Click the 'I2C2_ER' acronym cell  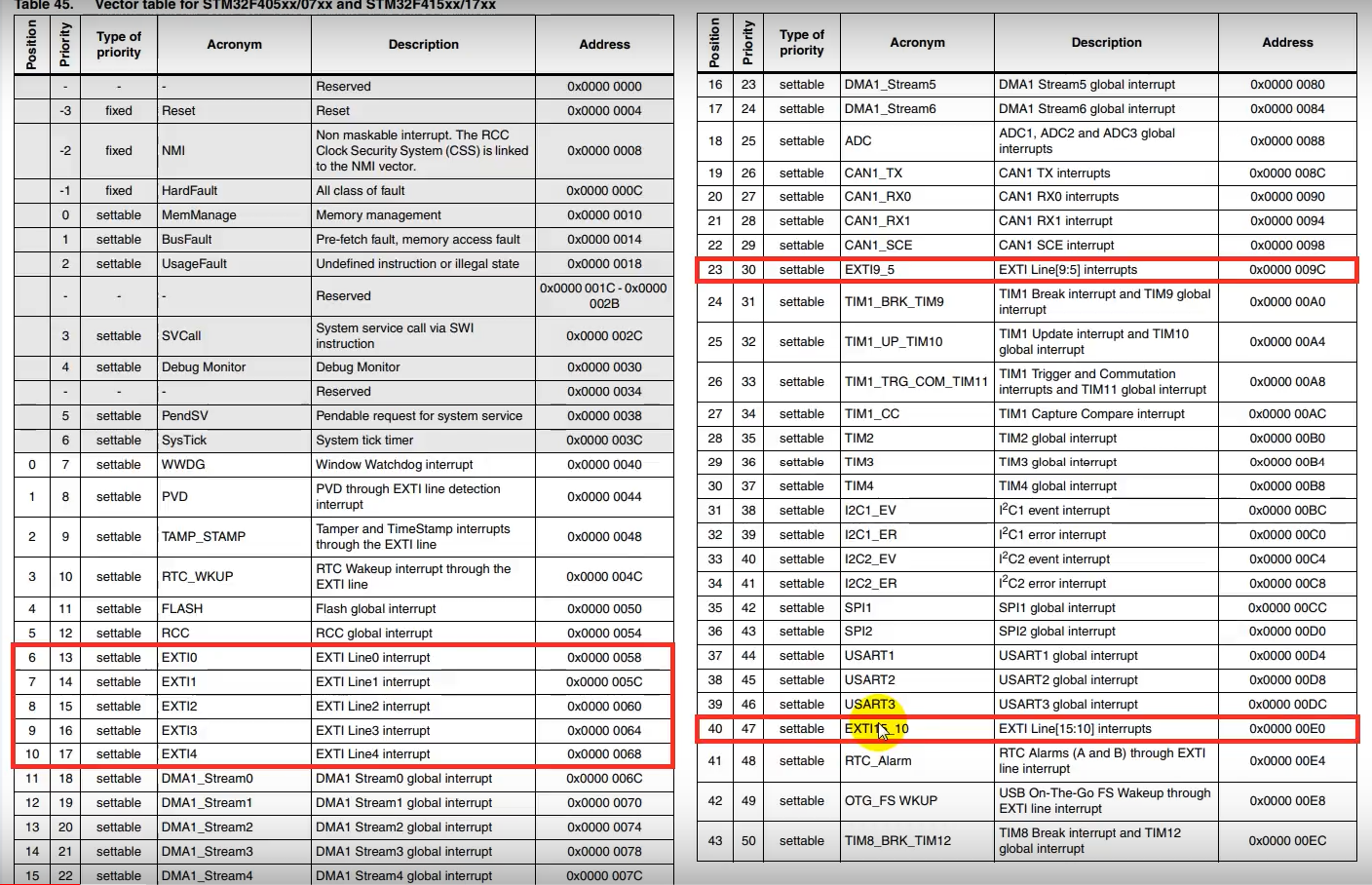coord(917,583)
